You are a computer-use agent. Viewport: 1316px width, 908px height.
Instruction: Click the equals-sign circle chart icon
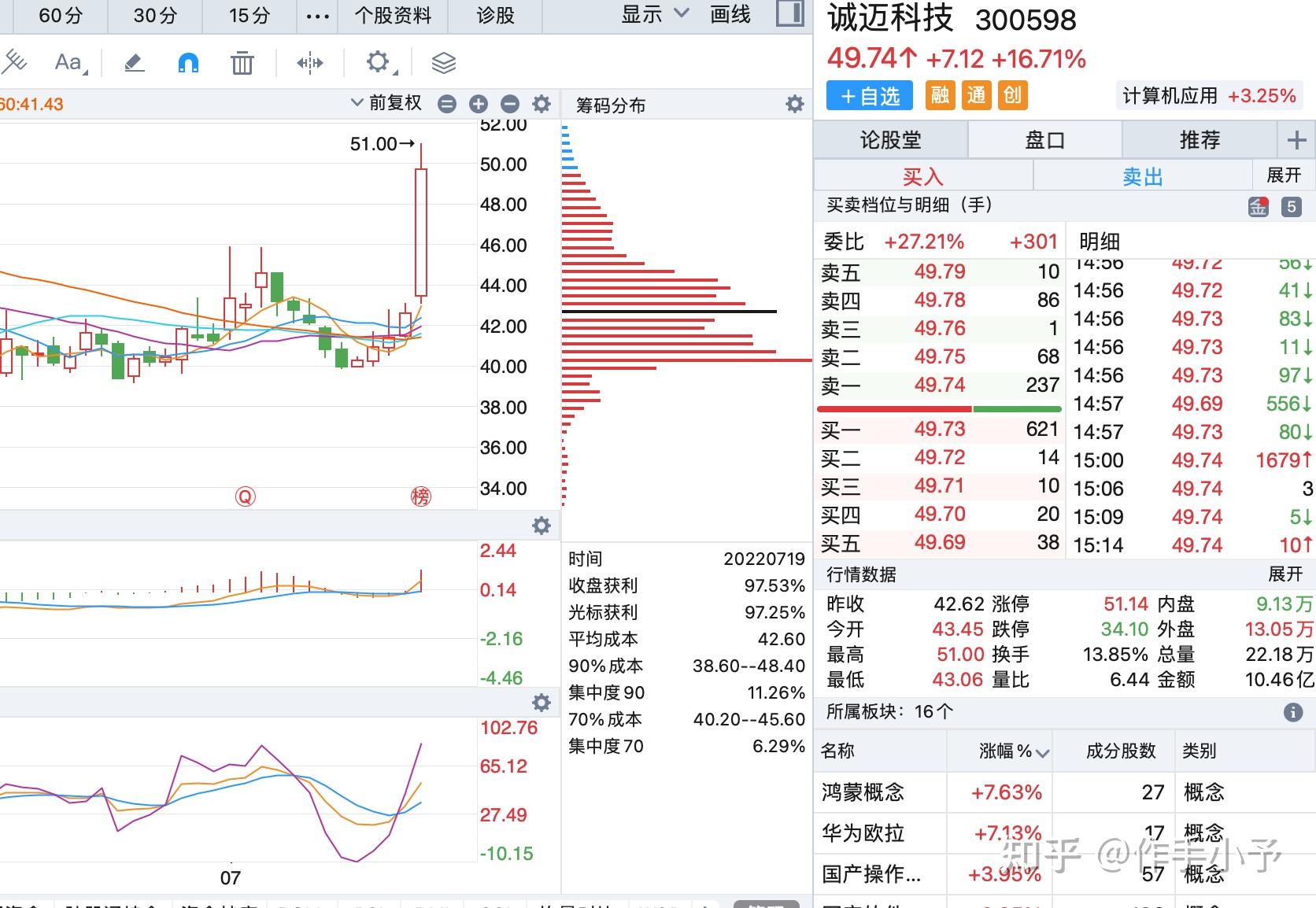pyautogui.click(x=447, y=104)
